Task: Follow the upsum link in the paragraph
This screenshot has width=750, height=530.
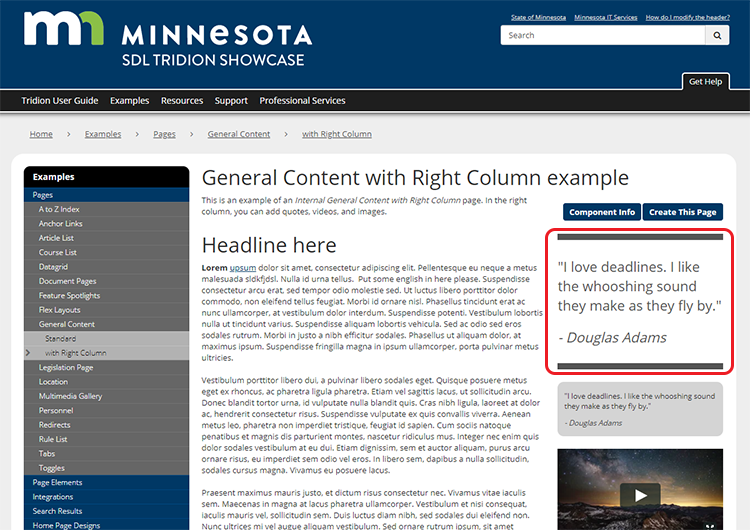Action: tap(243, 268)
